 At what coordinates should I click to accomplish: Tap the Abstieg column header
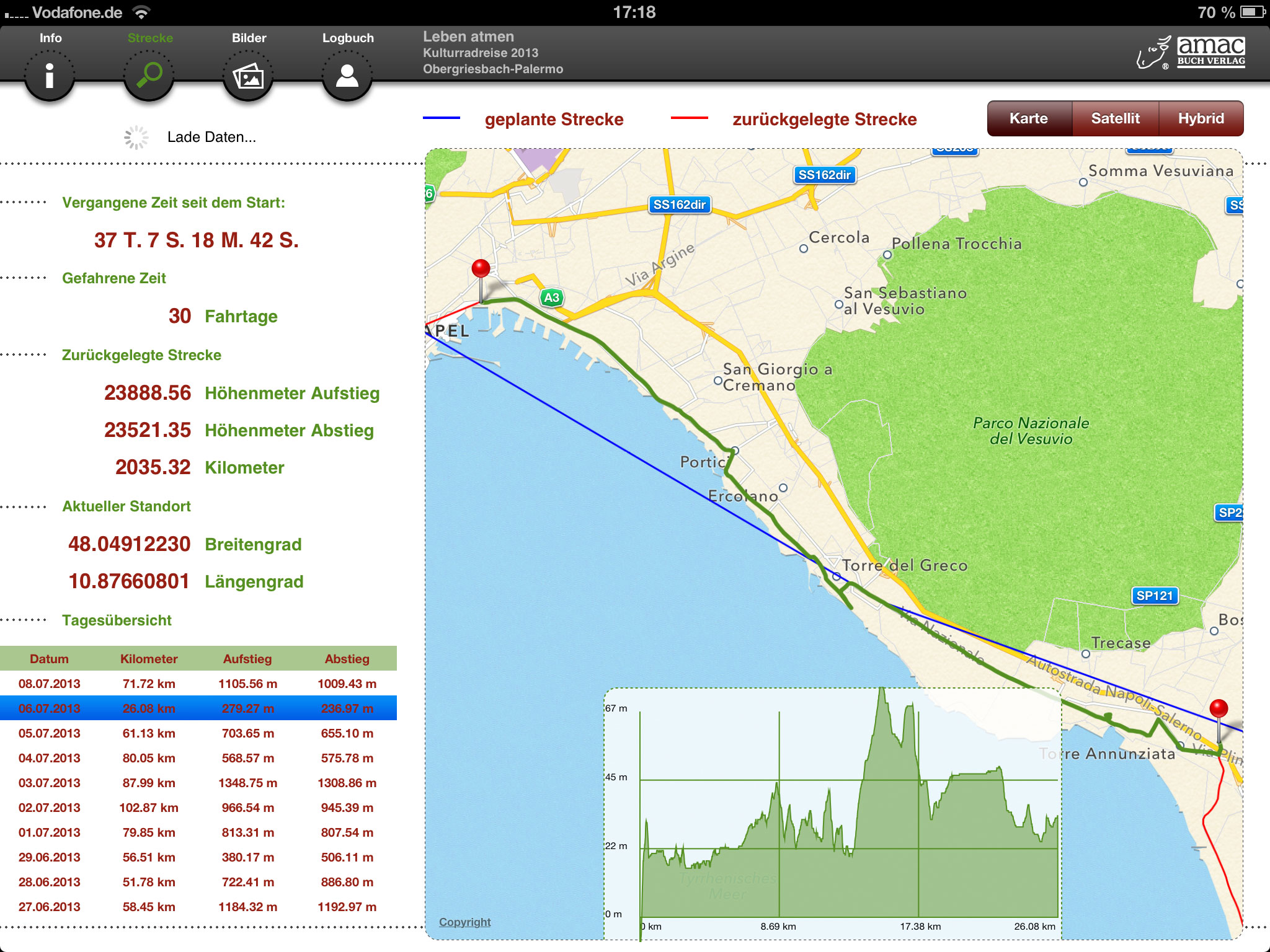347,659
